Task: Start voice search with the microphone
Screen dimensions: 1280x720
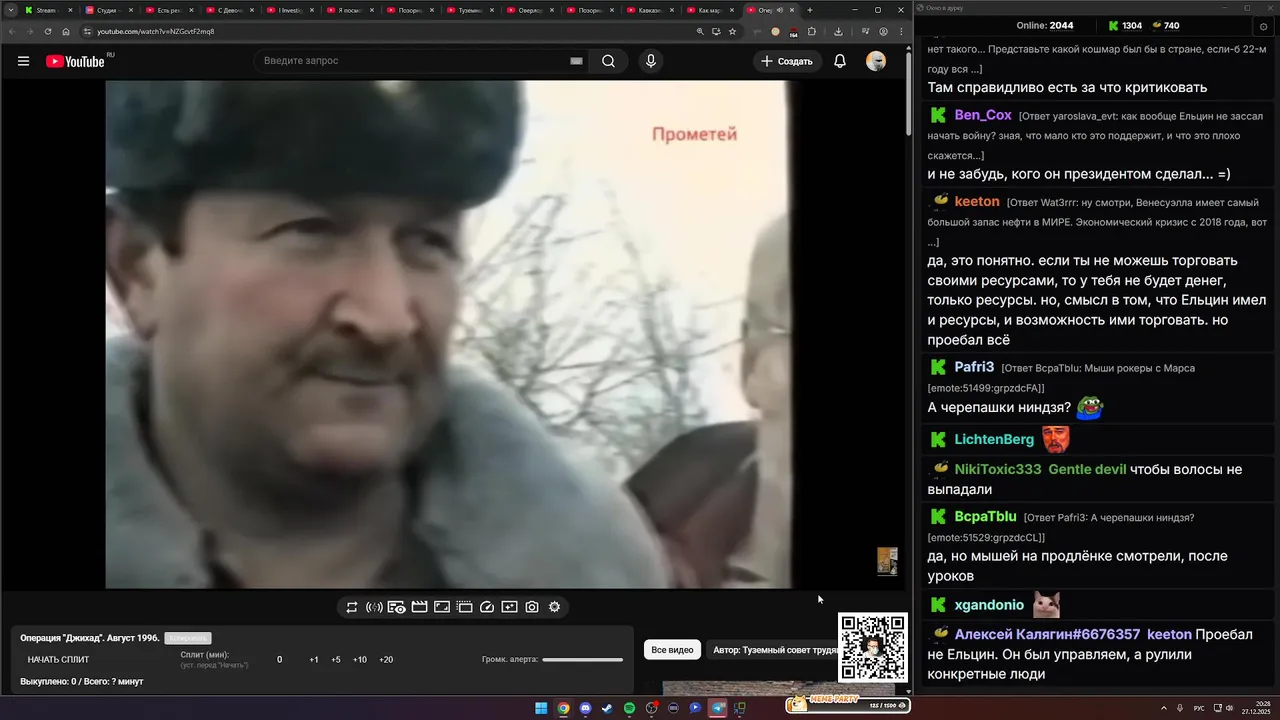Action: 651,61
